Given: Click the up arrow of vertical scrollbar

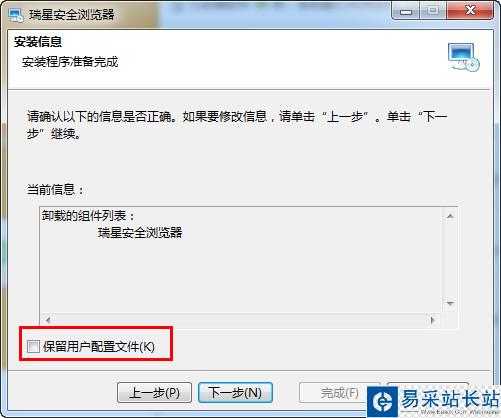Looking at the screenshot, I should click(450, 216).
